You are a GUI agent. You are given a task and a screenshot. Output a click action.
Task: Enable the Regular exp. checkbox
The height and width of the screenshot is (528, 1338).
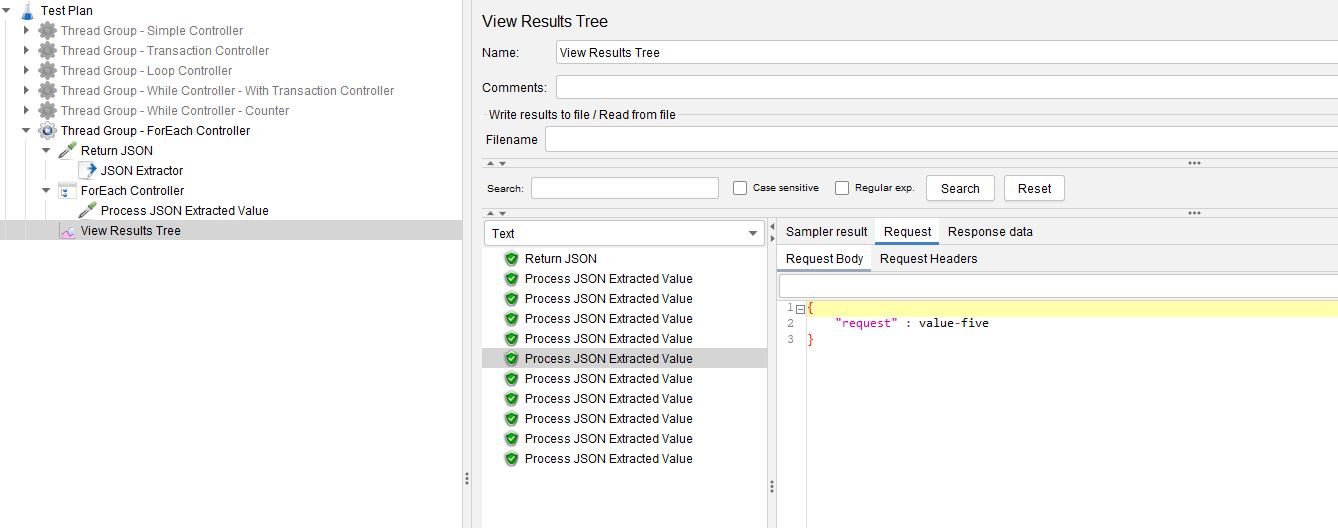click(842, 188)
